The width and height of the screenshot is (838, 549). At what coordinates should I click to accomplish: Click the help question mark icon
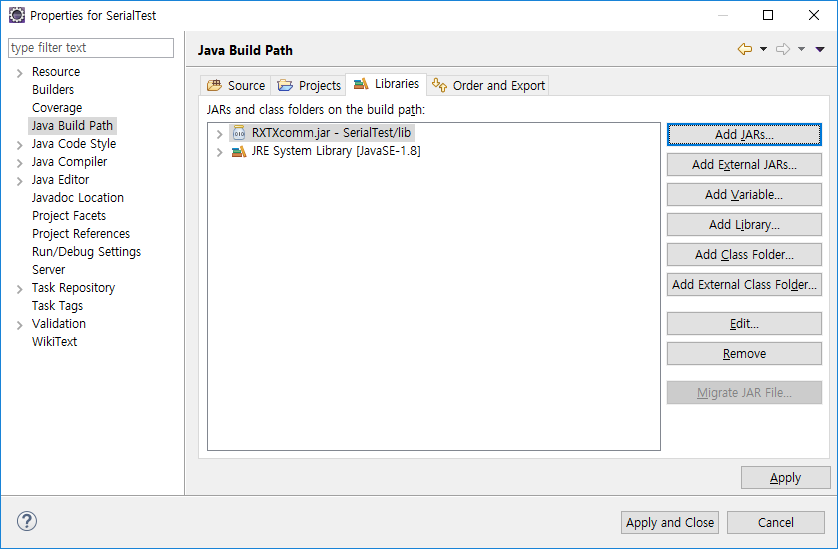27,521
